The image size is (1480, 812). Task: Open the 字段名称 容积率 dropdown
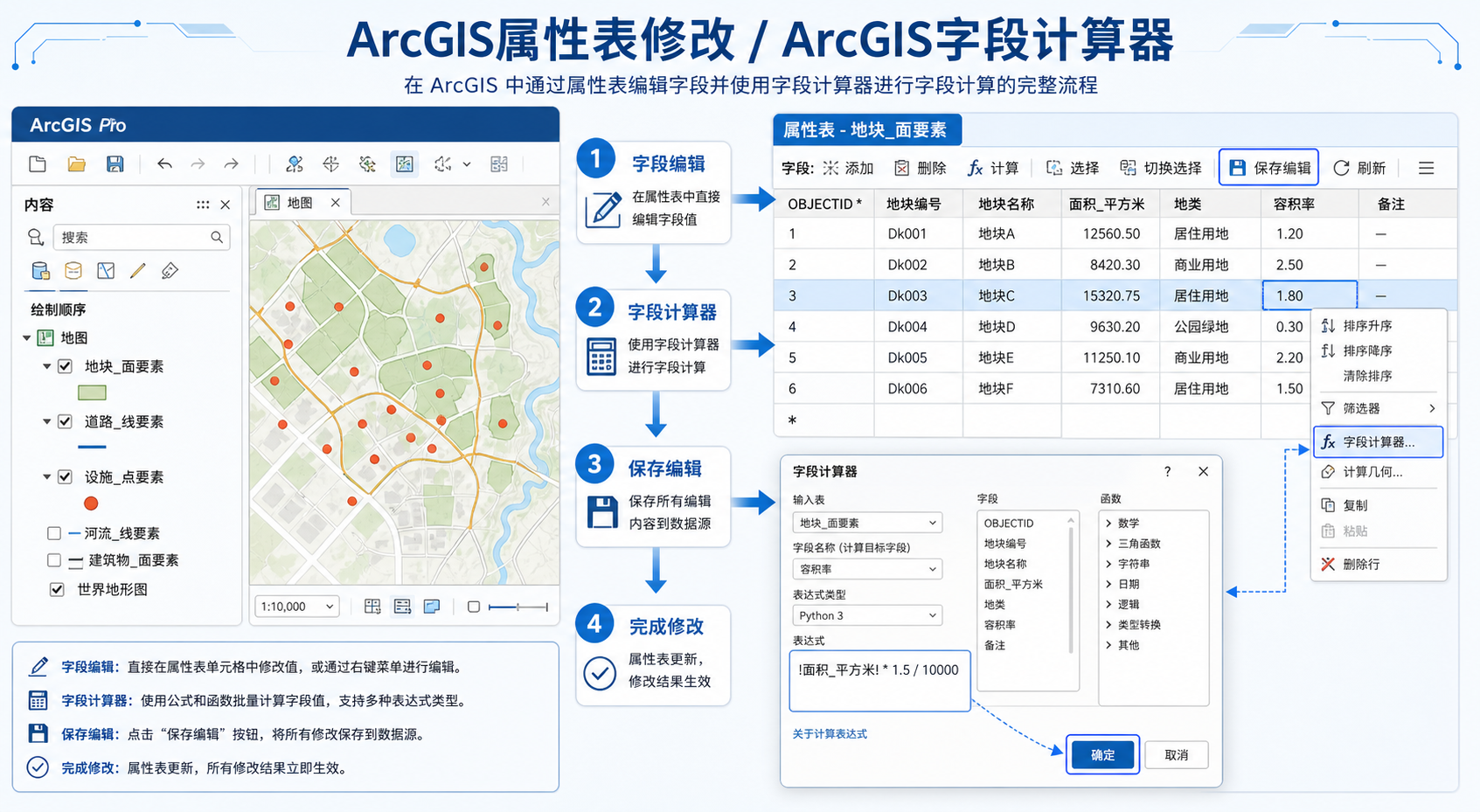(x=867, y=569)
